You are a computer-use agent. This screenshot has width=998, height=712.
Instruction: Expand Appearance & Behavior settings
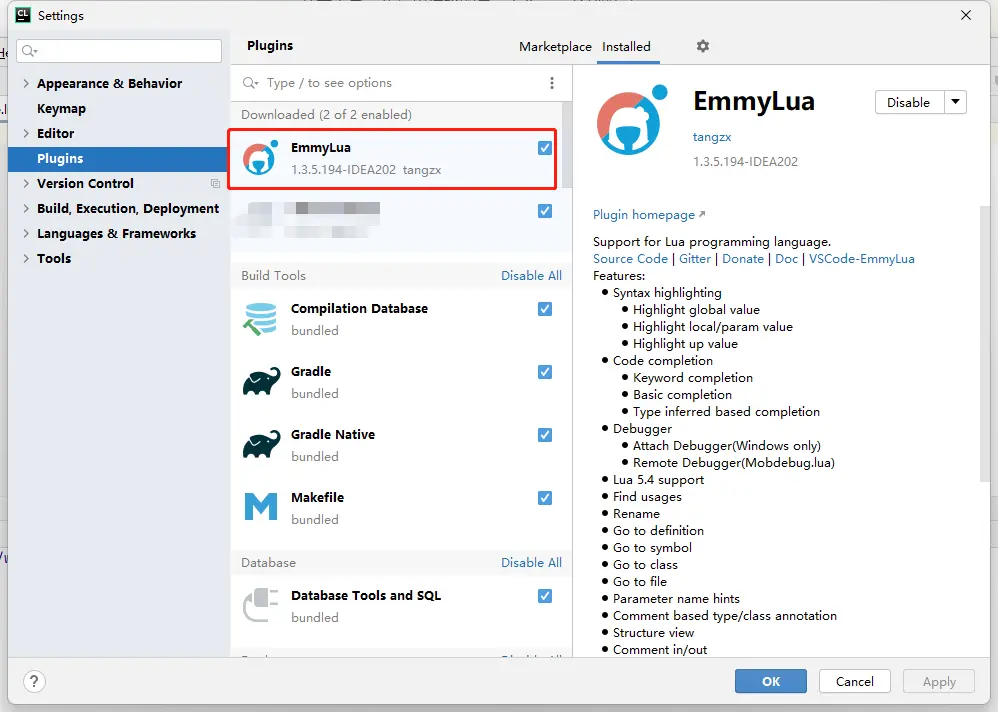(25, 83)
